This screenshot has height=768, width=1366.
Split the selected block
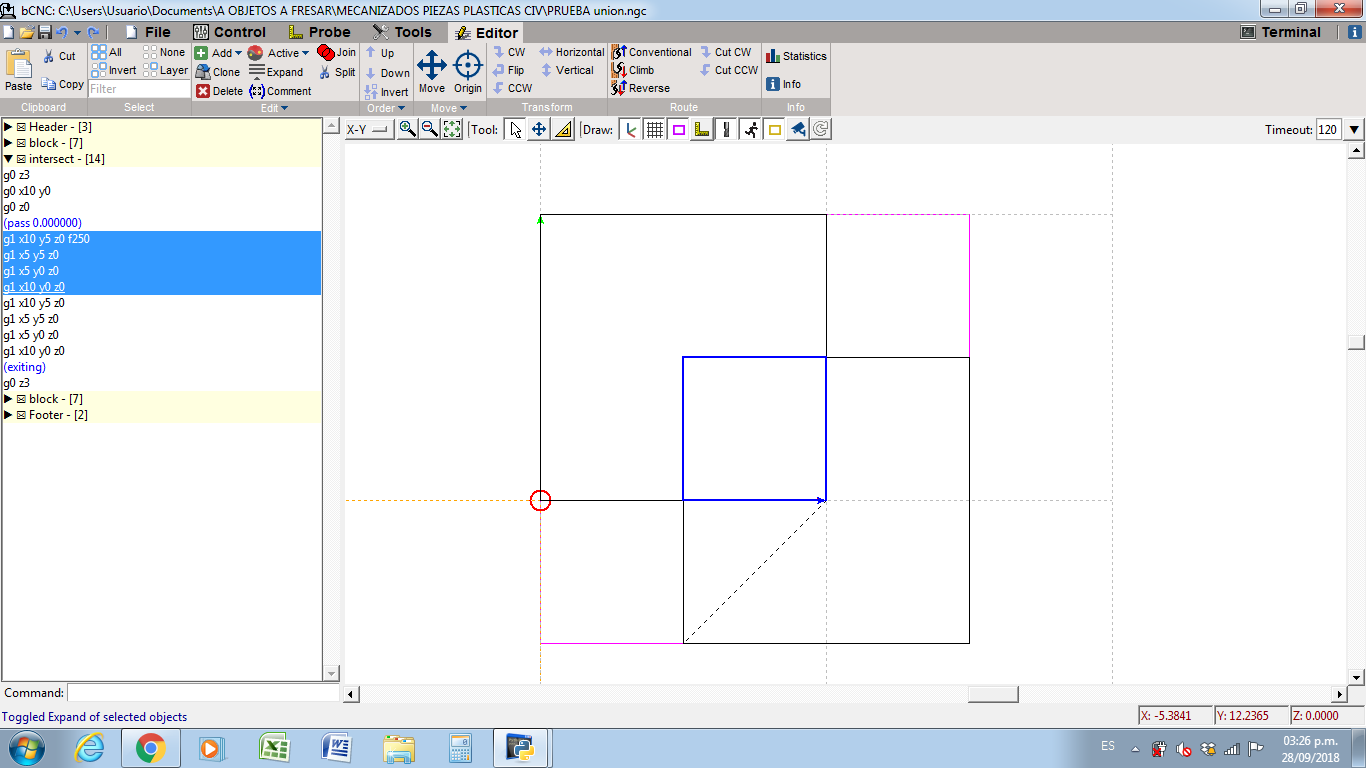[338, 72]
